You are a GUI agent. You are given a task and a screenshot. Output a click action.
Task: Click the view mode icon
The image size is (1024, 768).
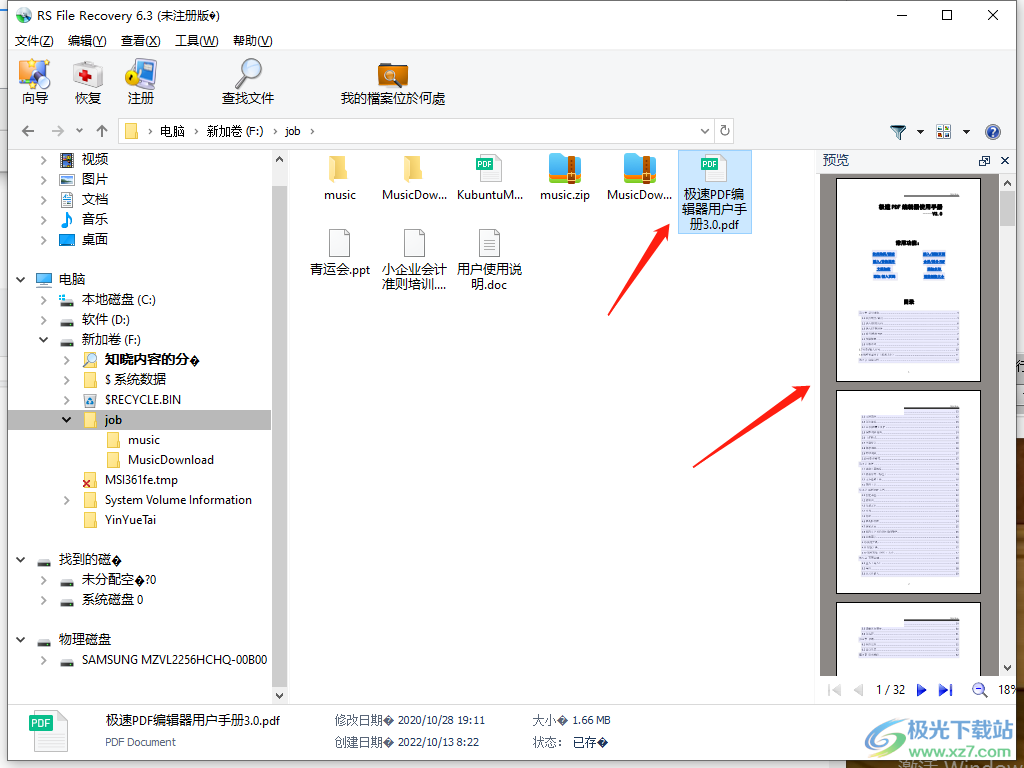pyautogui.click(x=944, y=132)
